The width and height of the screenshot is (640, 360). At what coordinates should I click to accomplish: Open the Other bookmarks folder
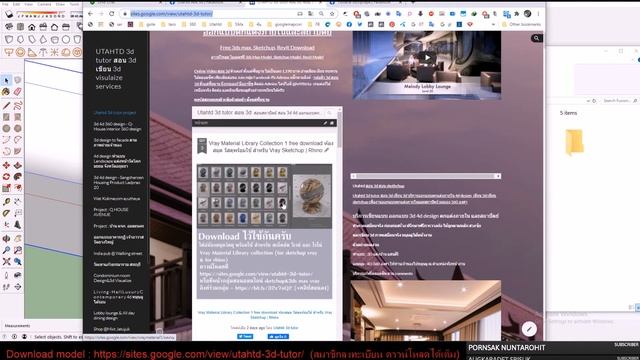pos(521,24)
